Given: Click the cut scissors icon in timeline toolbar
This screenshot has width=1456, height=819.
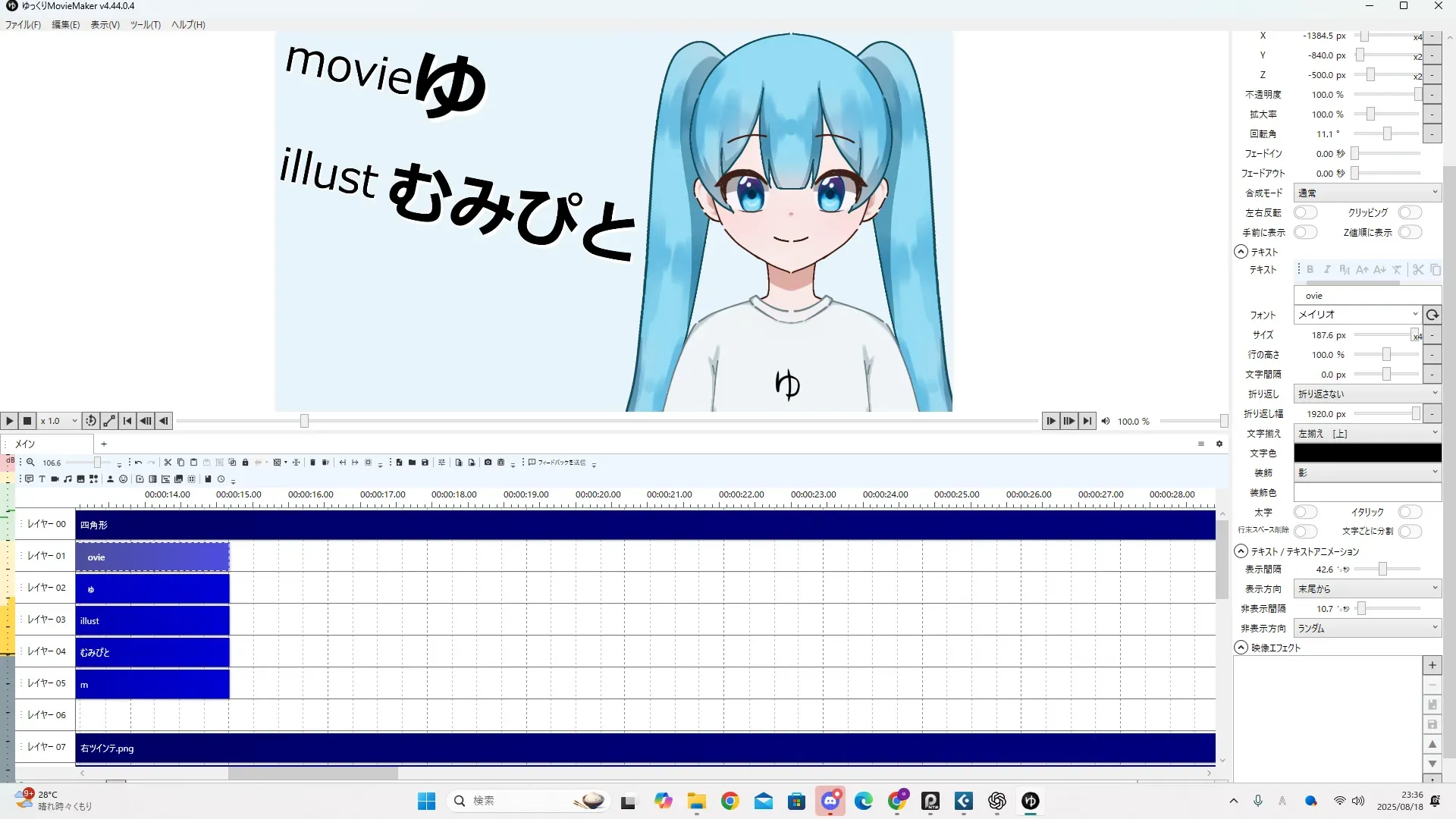Looking at the screenshot, I should click(x=168, y=463).
